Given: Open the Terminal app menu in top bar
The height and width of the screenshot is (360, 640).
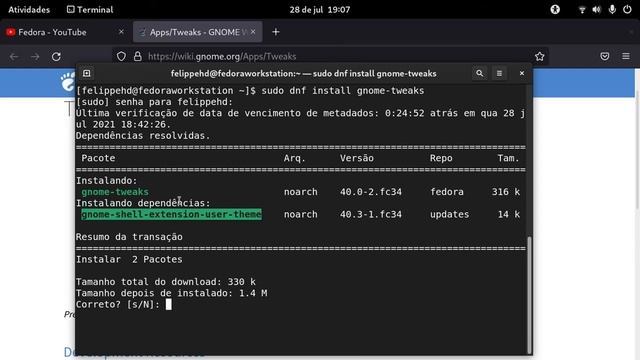Looking at the screenshot, I should click(x=90, y=9).
